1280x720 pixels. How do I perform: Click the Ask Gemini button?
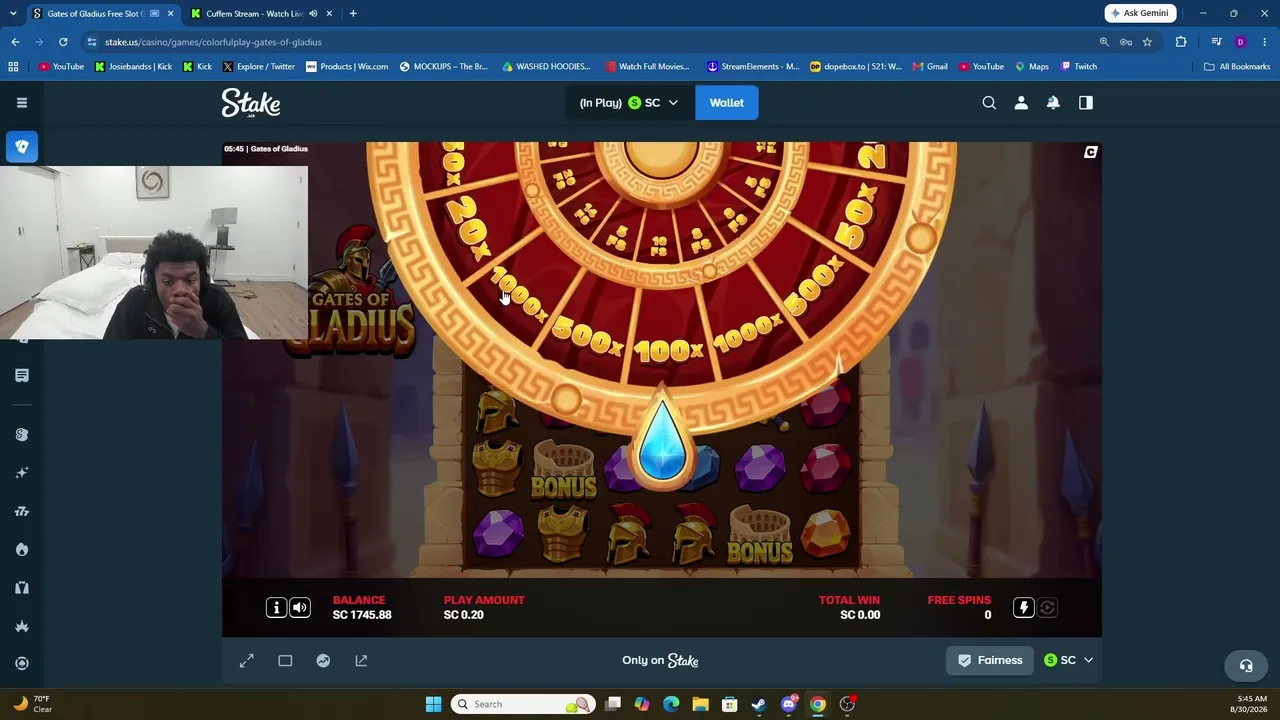pyautogui.click(x=1140, y=13)
